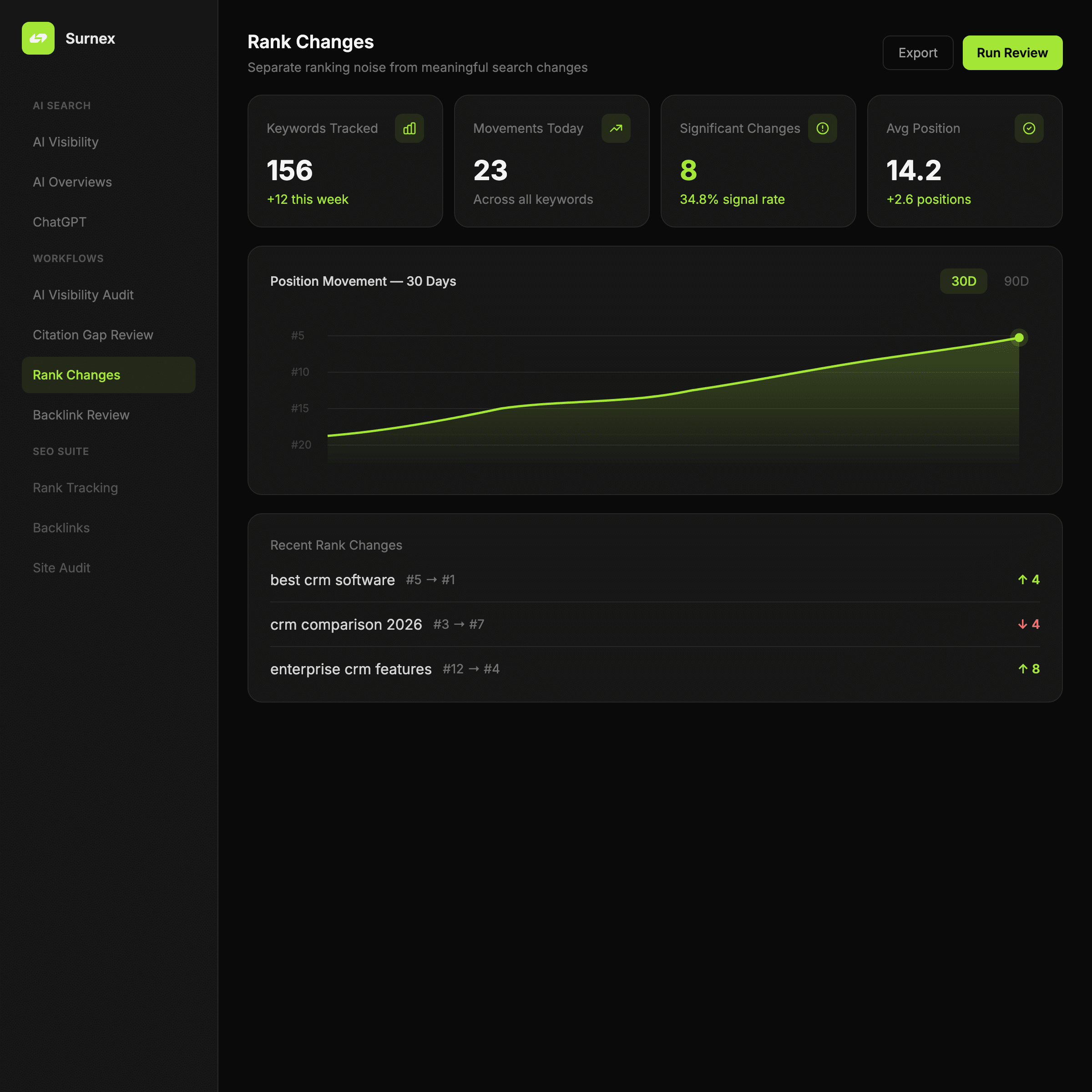Select Rank Tracking in SEO Suite
1092x1092 pixels.
75,488
